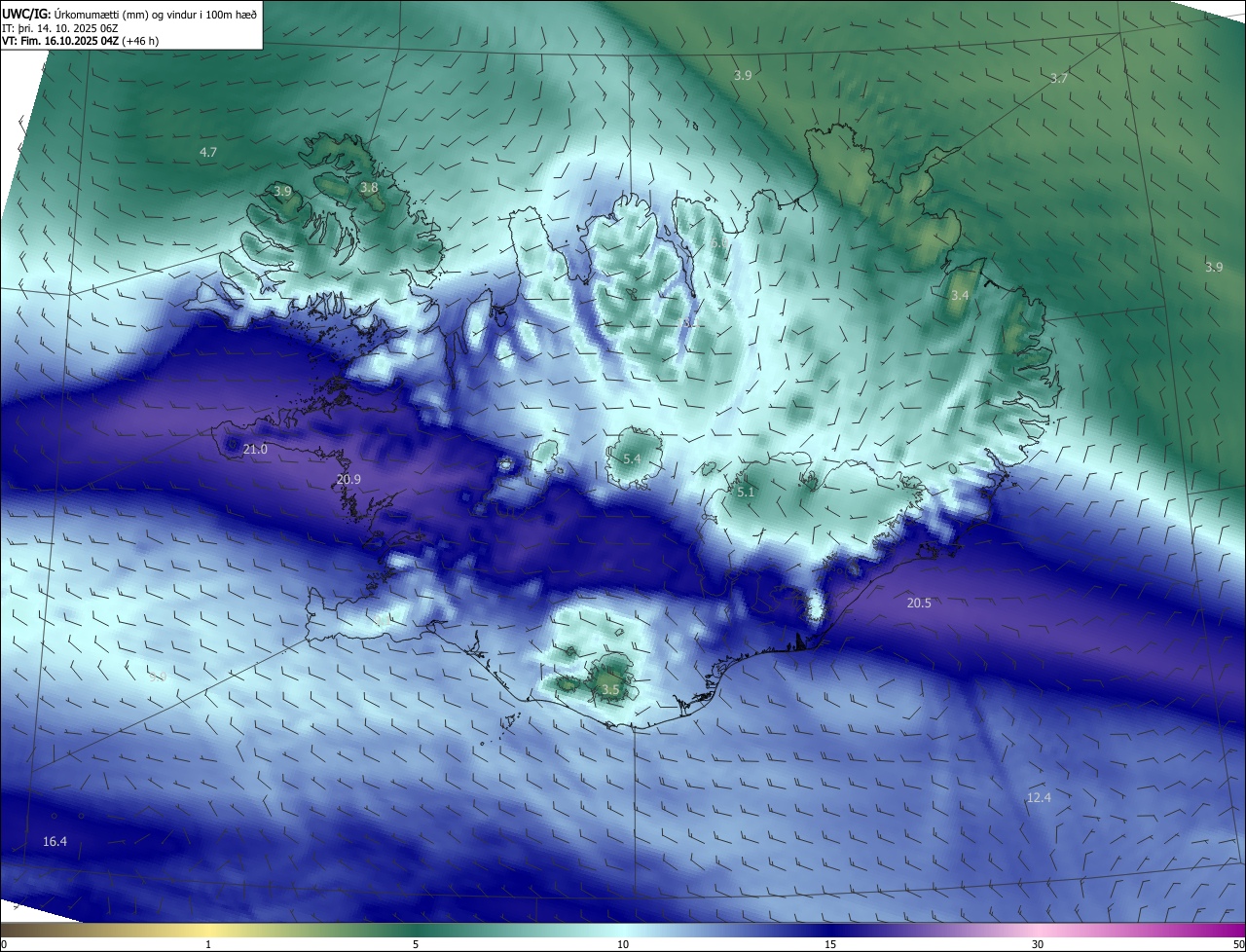Click the 5.4 value label on the glacier
The image size is (1246, 952).
tap(632, 458)
